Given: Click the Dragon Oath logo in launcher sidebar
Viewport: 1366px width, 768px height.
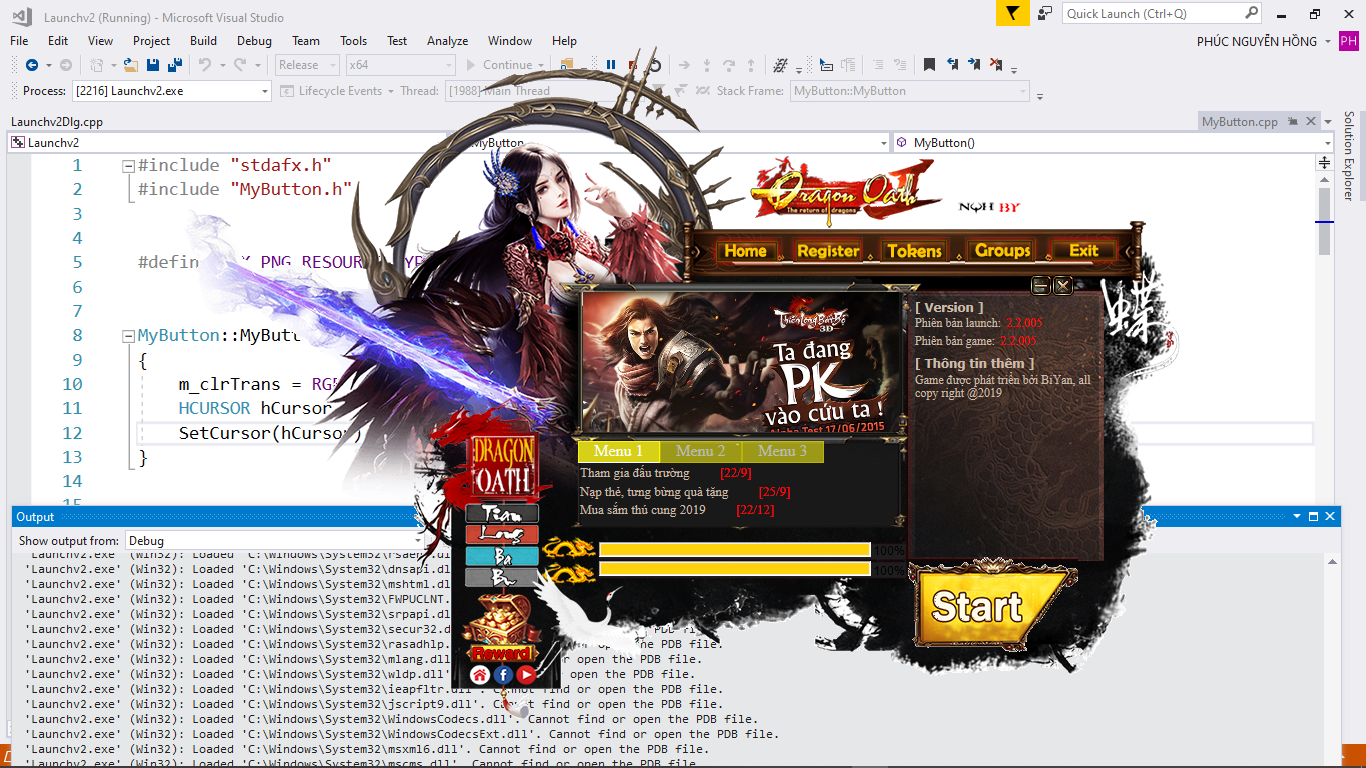Looking at the screenshot, I should click(x=502, y=466).
